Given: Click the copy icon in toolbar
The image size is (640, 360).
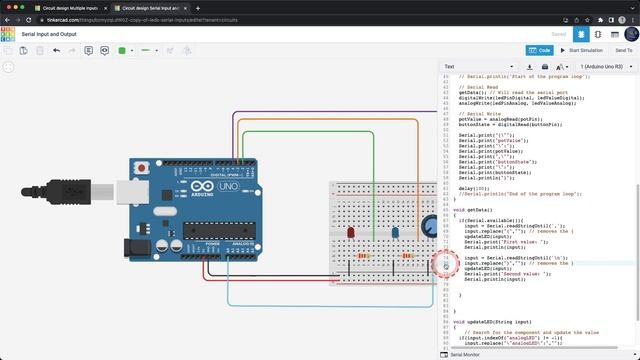Looking at the screenshot, I should [x=8, y=51].
